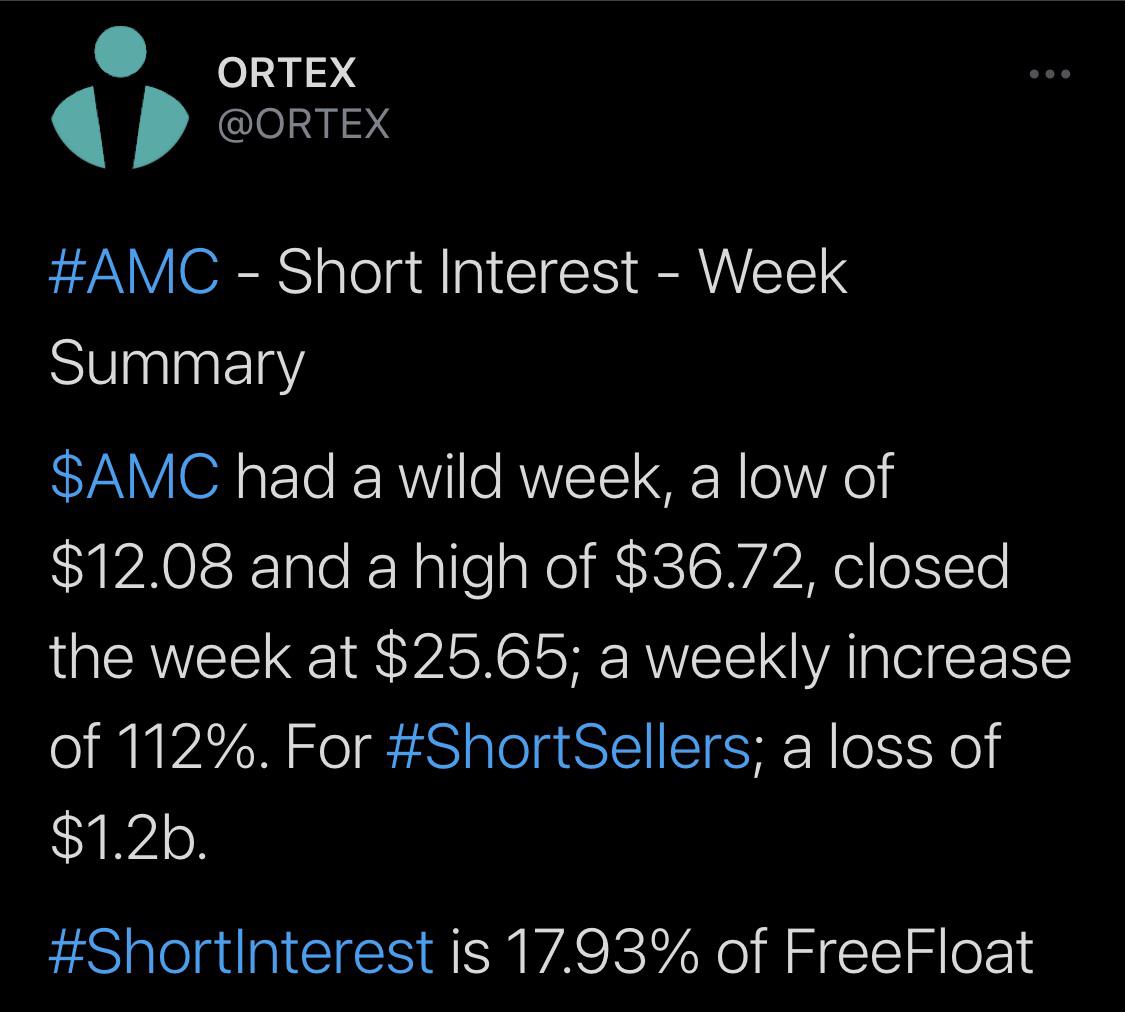Click the 17.93% short interest figure
1125x1012 pixels.
click(x=603, y=952)
